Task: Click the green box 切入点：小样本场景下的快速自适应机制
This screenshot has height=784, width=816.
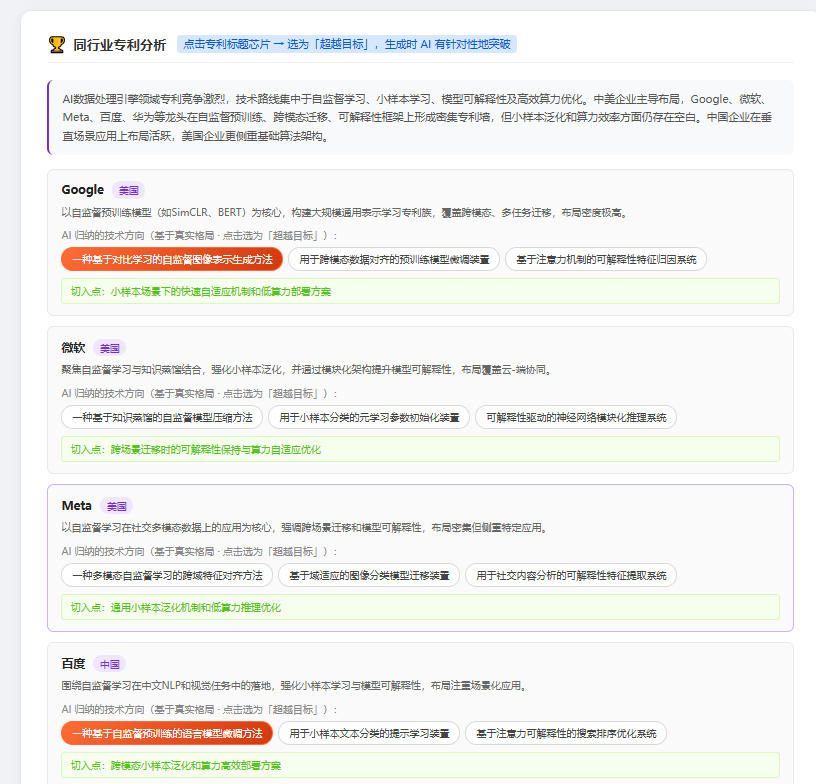Action: [420, 291]
